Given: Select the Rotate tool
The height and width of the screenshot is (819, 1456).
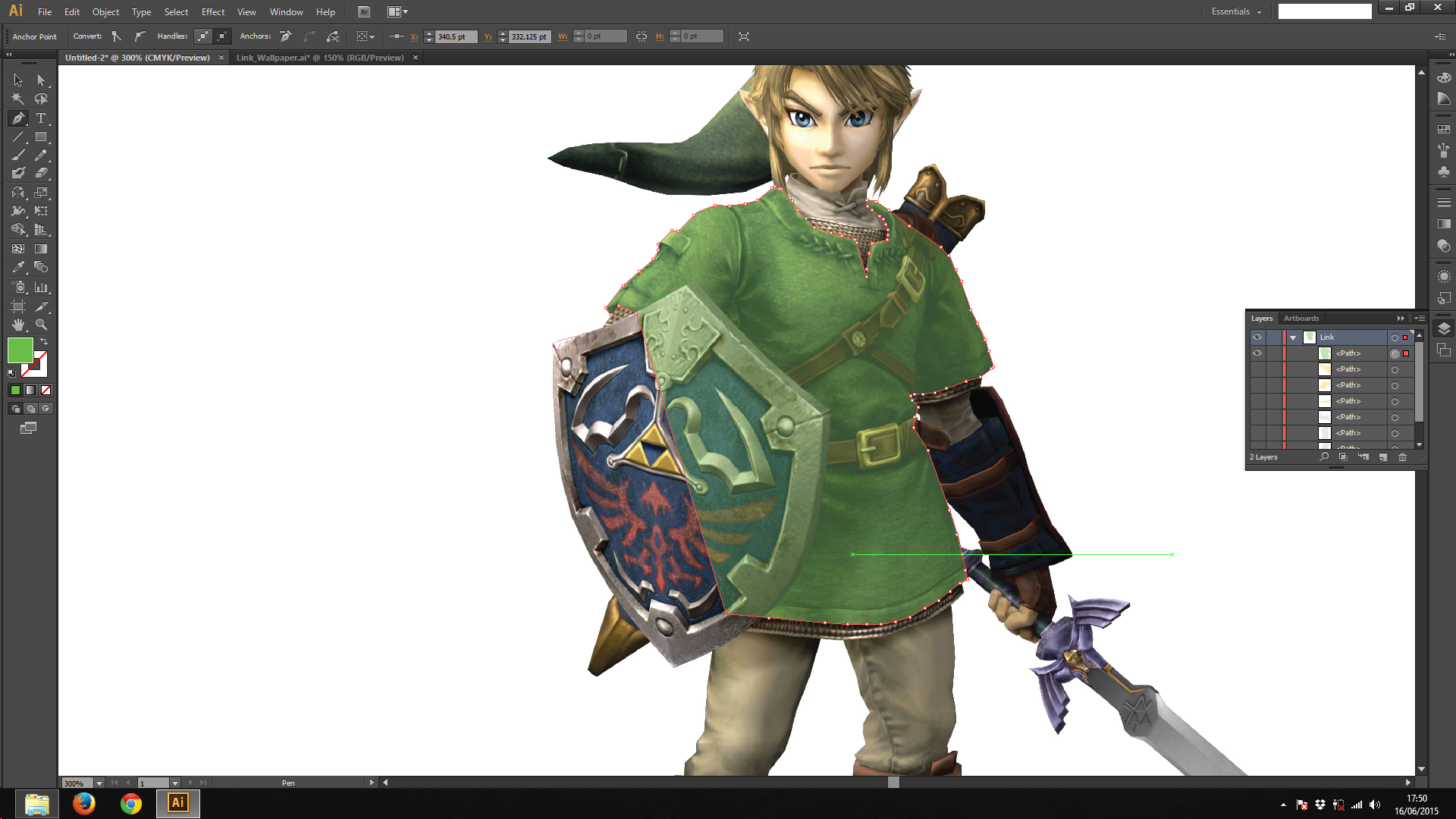Looking at the screenshot, I should pos(17,193).
